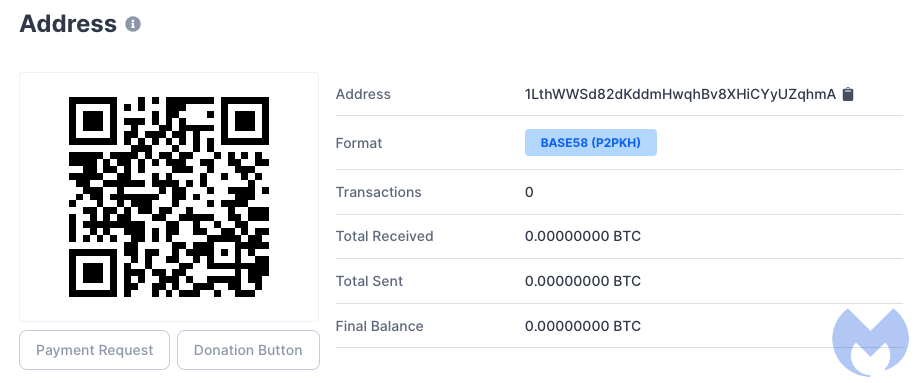Click the Transactions row label

379,192
